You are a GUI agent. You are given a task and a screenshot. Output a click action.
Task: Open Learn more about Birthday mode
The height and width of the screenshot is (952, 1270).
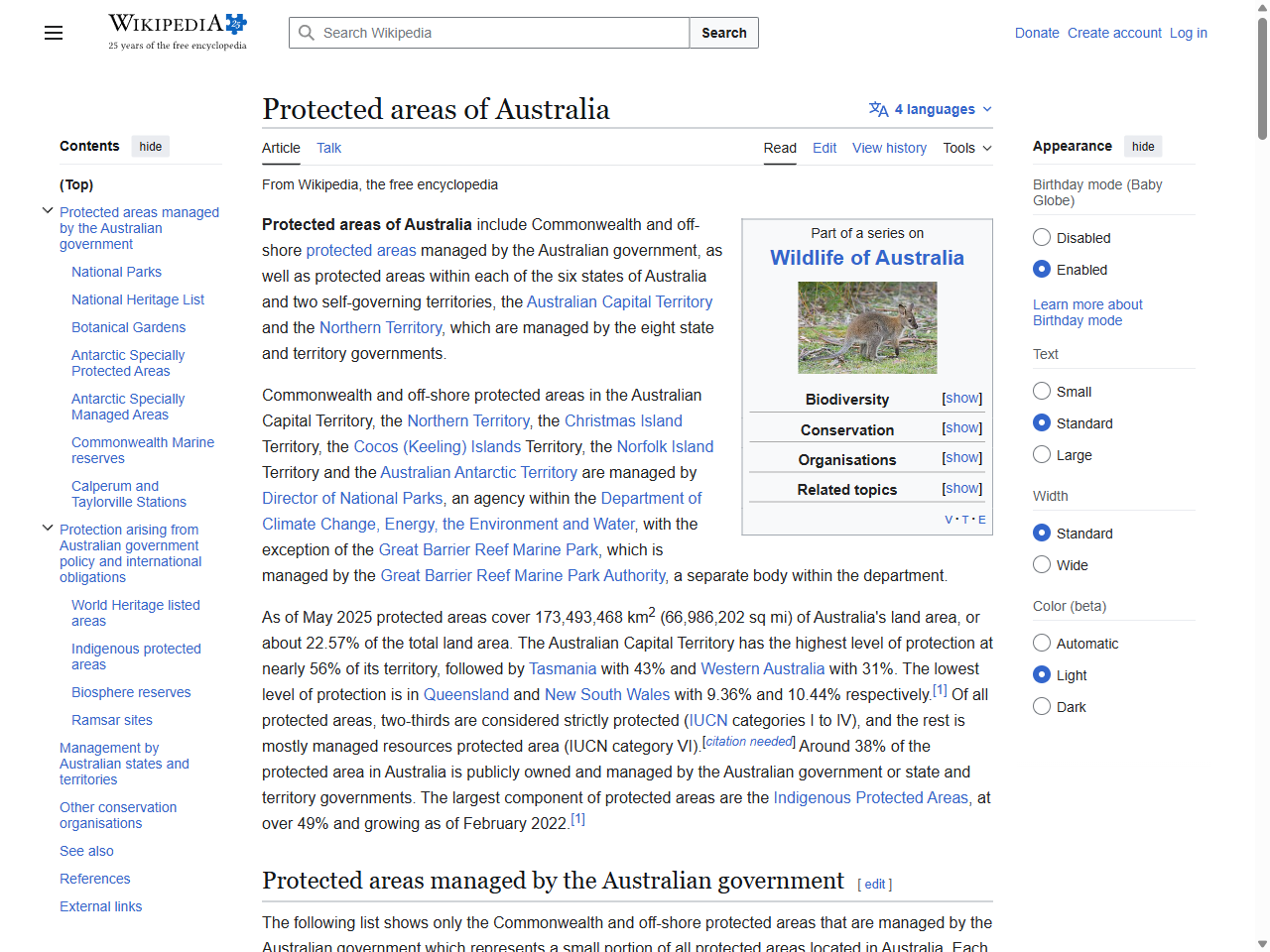click(1087, 312)
